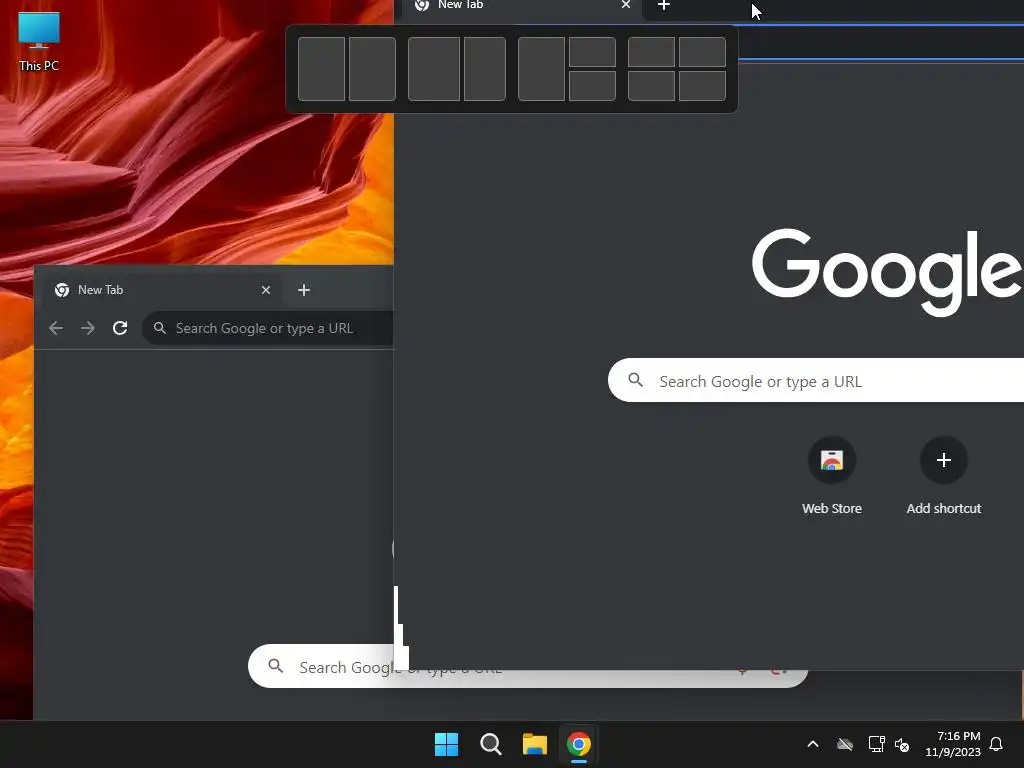Image resolution: width=1024 pixels, height=768 pixels.
Task: Click Add shortcut plus button
Action: (x=943, y=460)
